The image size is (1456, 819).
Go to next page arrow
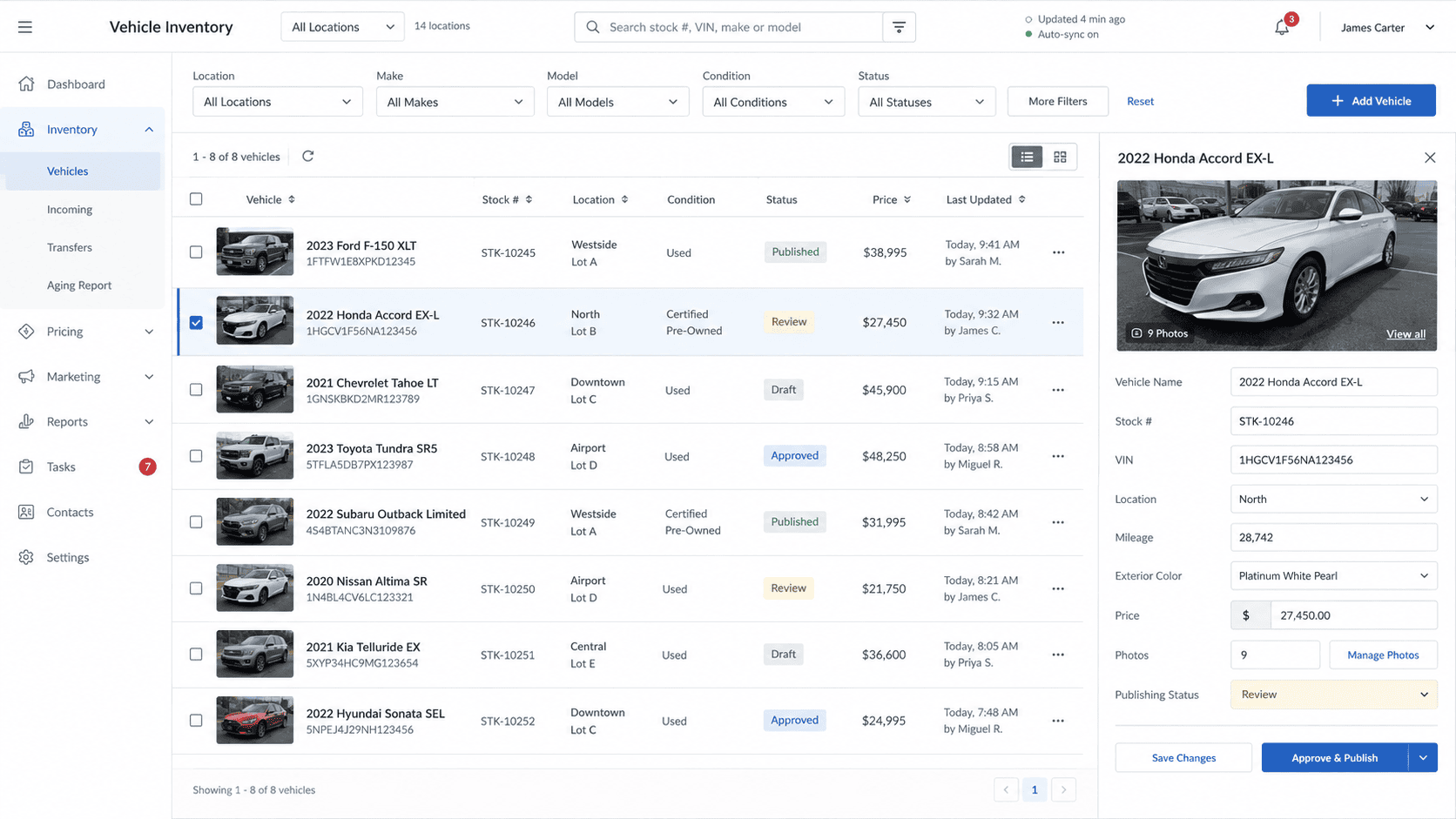click(1063, 789)
